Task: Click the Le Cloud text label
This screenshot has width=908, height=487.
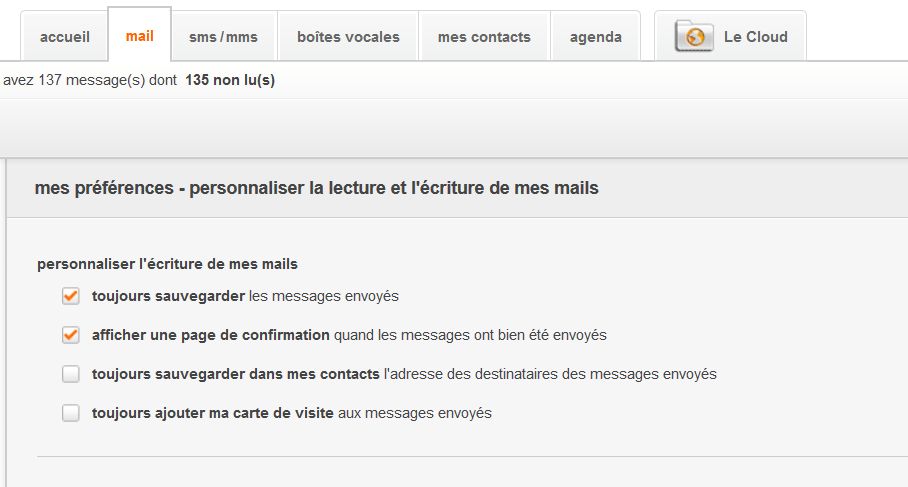Action: click(x=755, y=37)
